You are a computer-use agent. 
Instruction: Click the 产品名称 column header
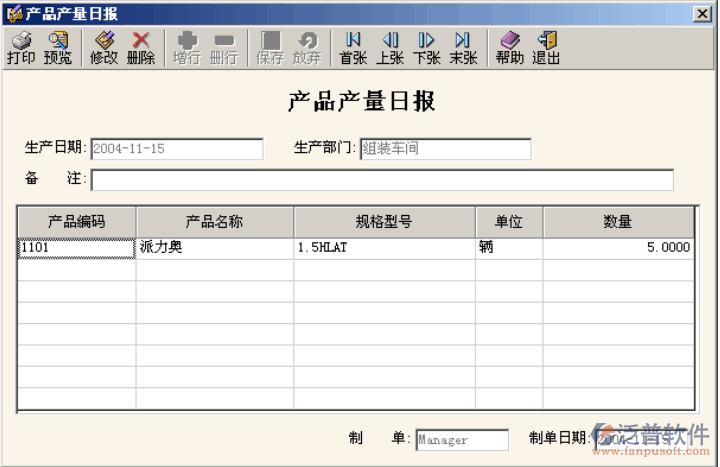click(215, 222)
